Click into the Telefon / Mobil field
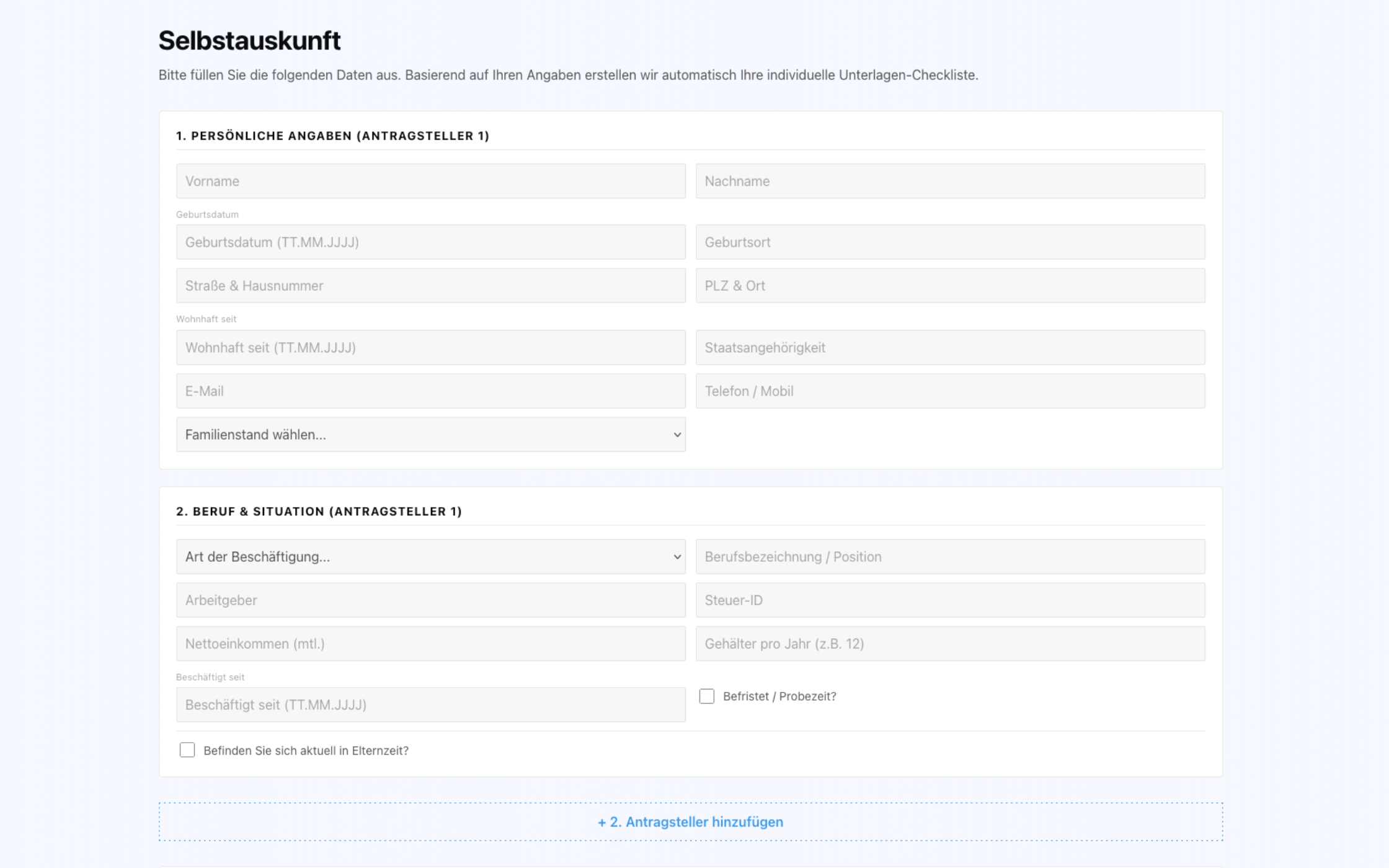Screen dimensions: 1389x868 (951, 391)
